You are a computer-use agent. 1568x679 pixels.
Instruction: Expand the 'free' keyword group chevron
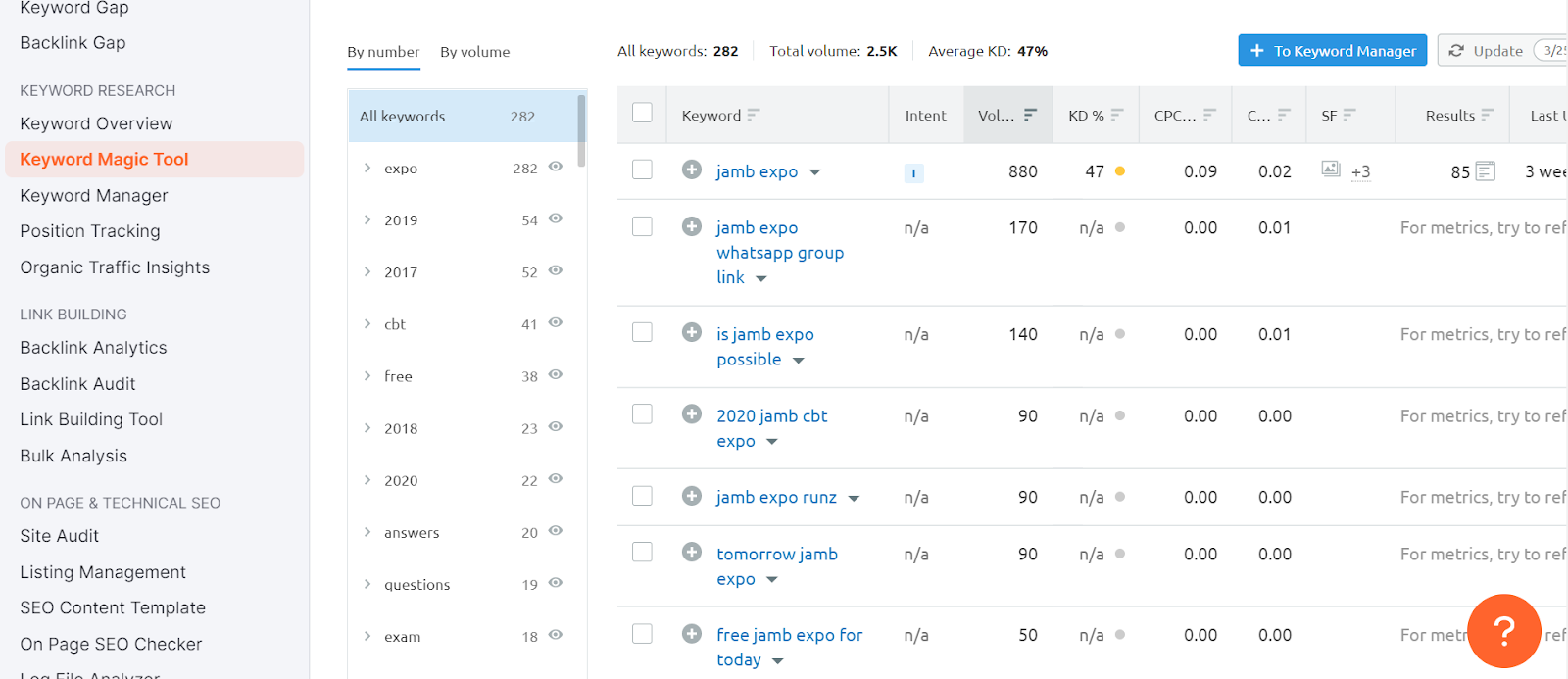click(367, 375)
